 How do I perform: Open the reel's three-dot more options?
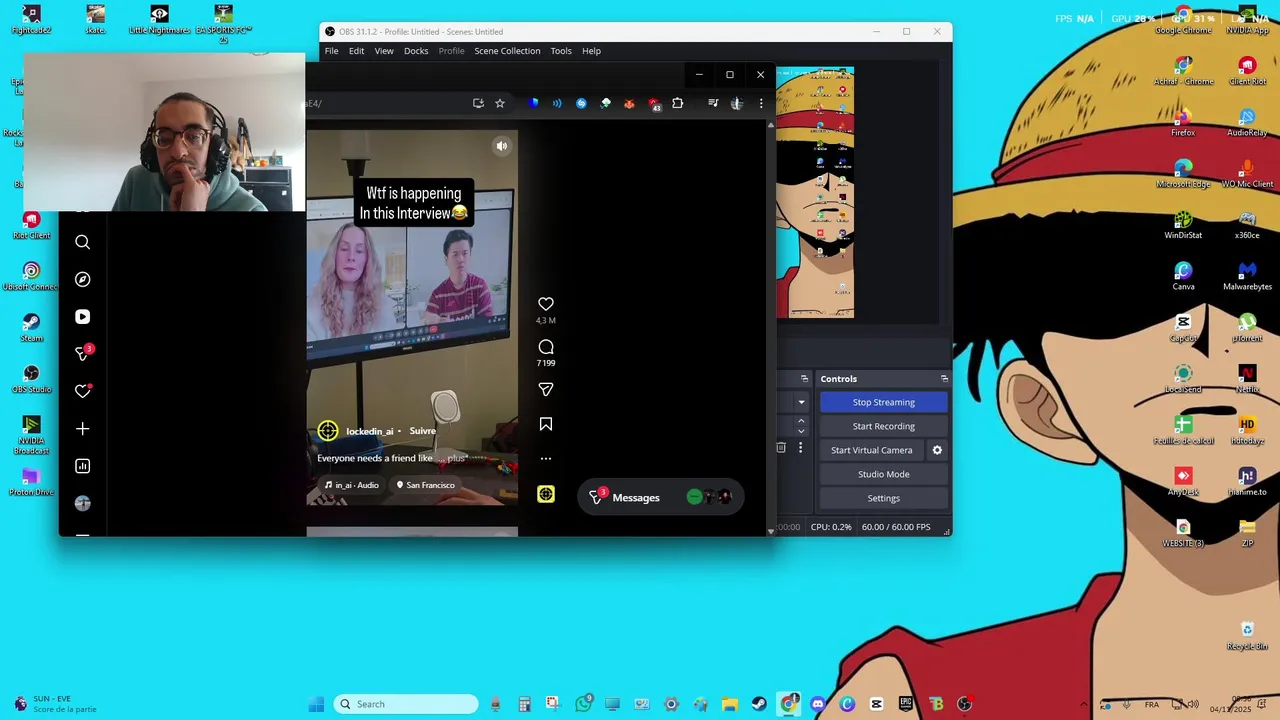(x=546, y=459)
